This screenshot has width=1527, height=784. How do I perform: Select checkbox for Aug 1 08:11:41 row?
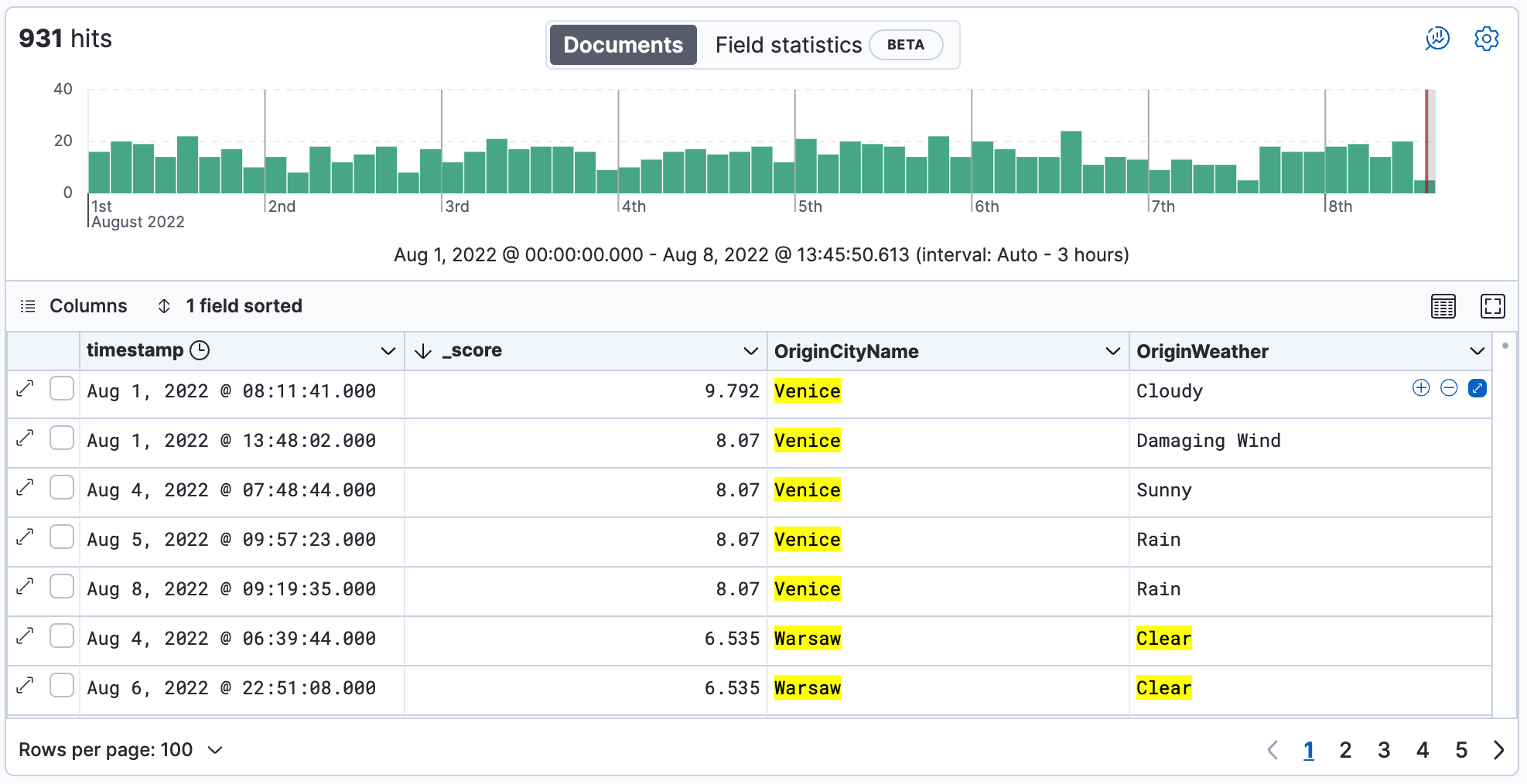tap(62, 389)
